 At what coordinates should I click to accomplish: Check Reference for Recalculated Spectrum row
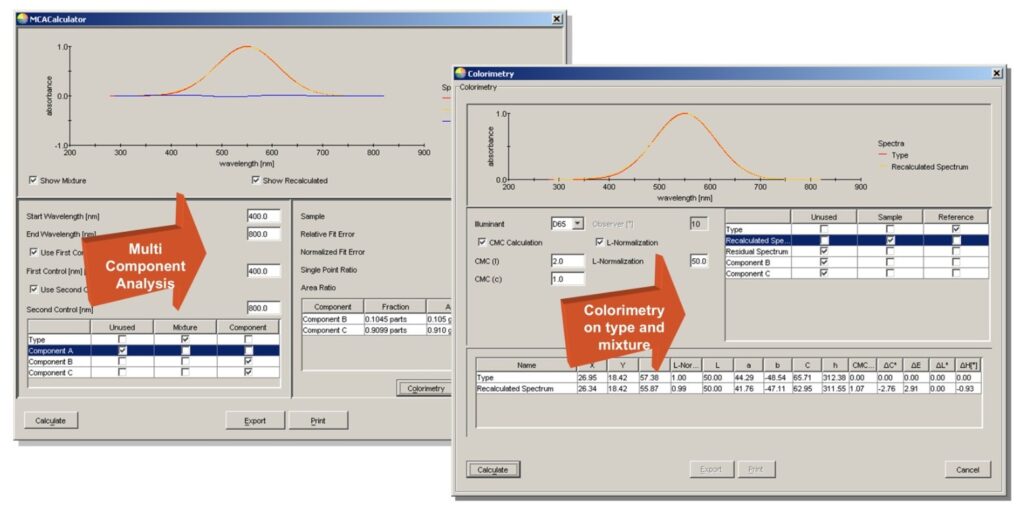956,240
